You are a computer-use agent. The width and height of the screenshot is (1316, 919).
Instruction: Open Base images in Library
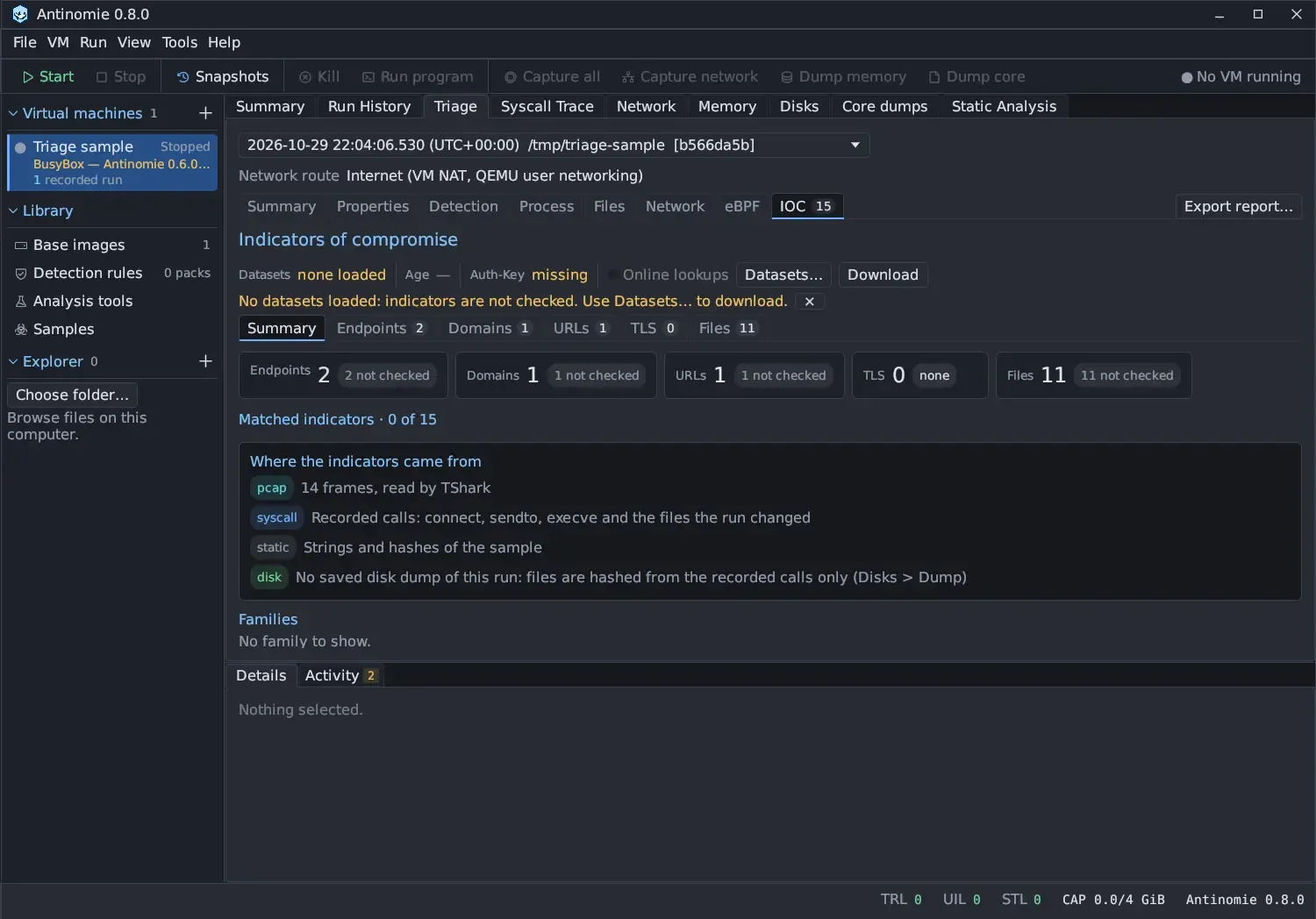tap(112, 245)
